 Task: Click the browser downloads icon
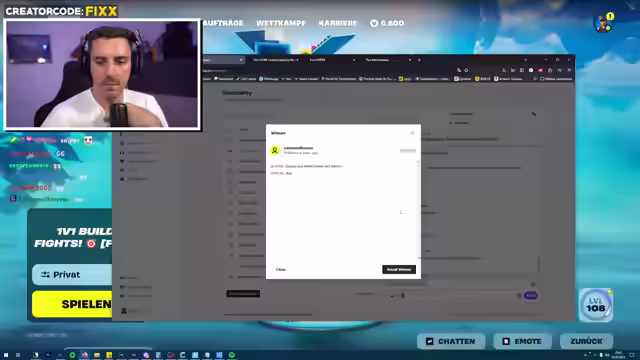point(504,70)
